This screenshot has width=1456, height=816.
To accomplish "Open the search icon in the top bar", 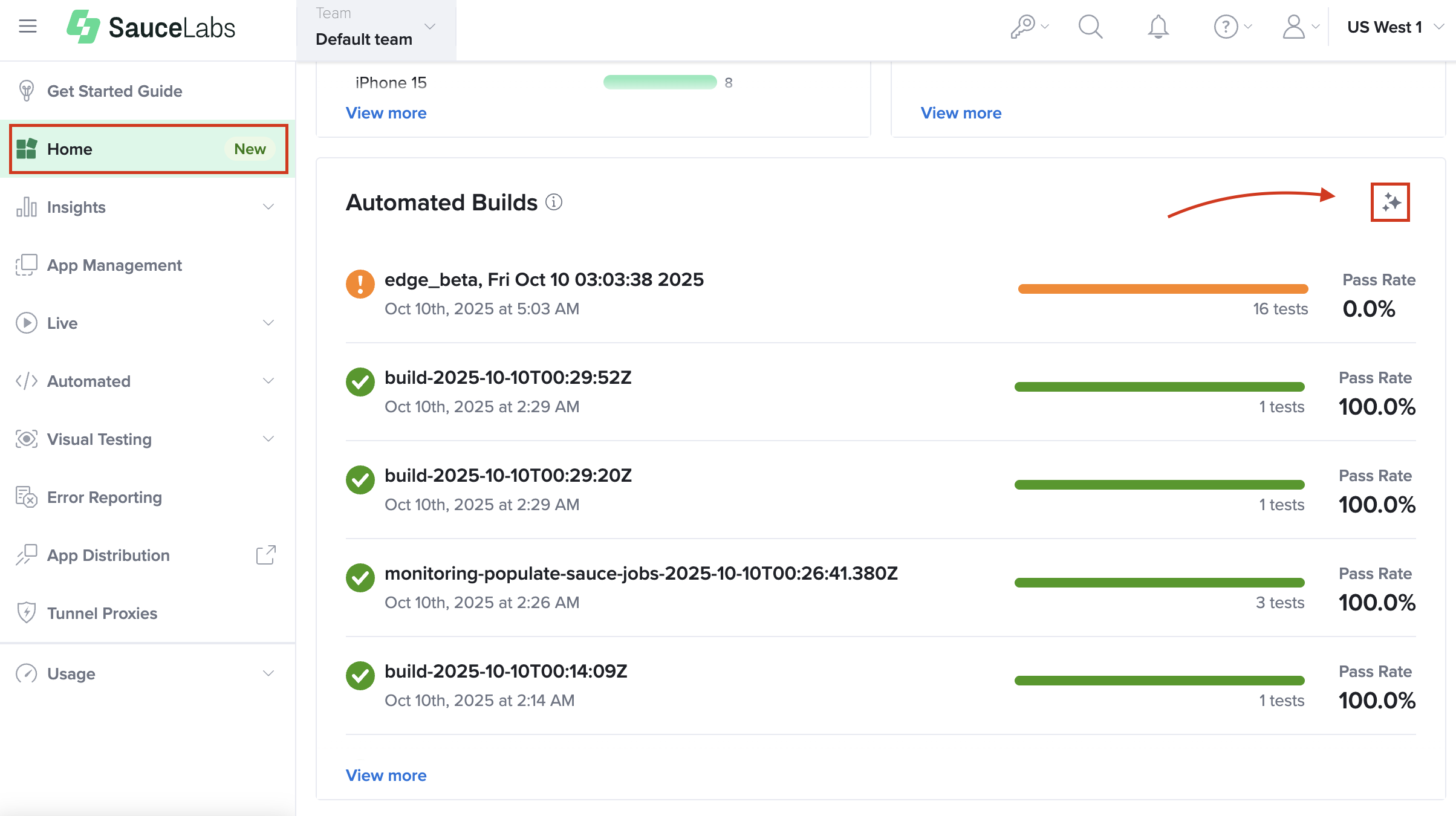I will tap(1090, 27).
